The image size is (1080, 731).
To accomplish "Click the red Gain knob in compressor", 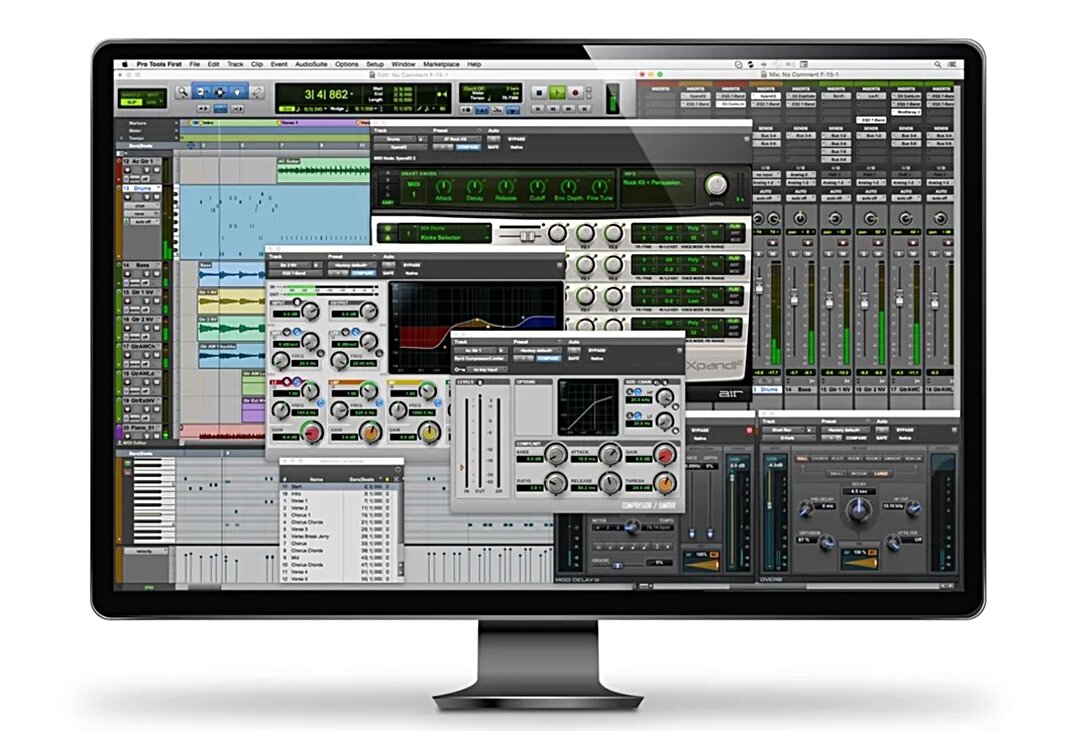I will 664,453.
